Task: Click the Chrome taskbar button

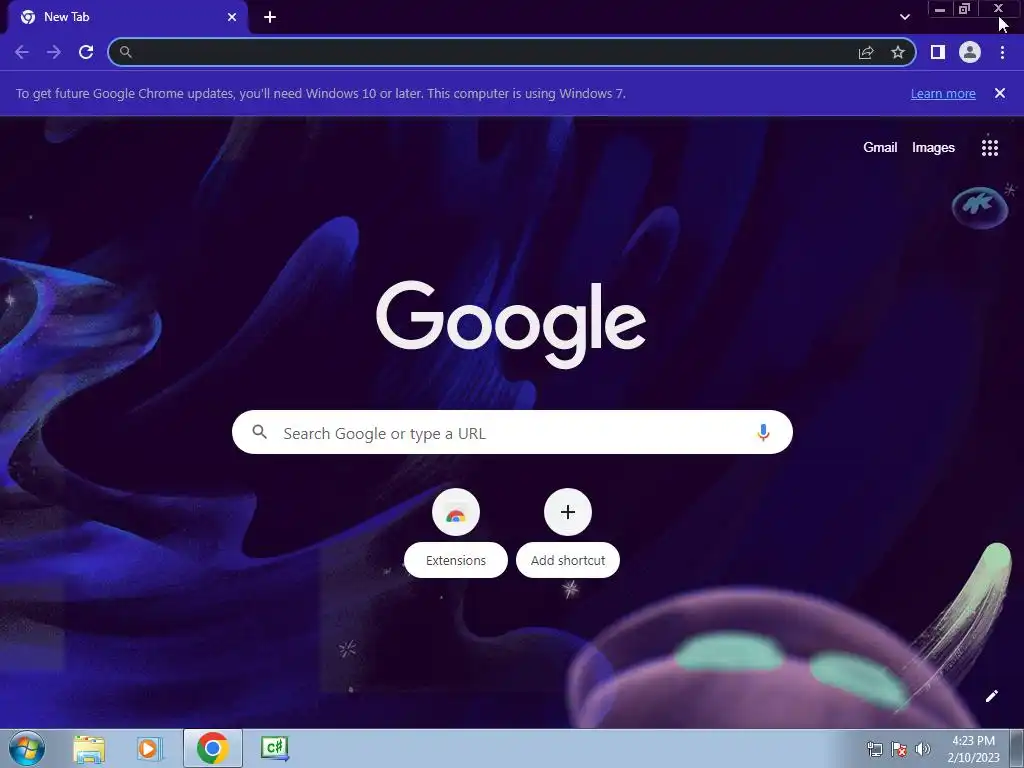Action: 212,748
